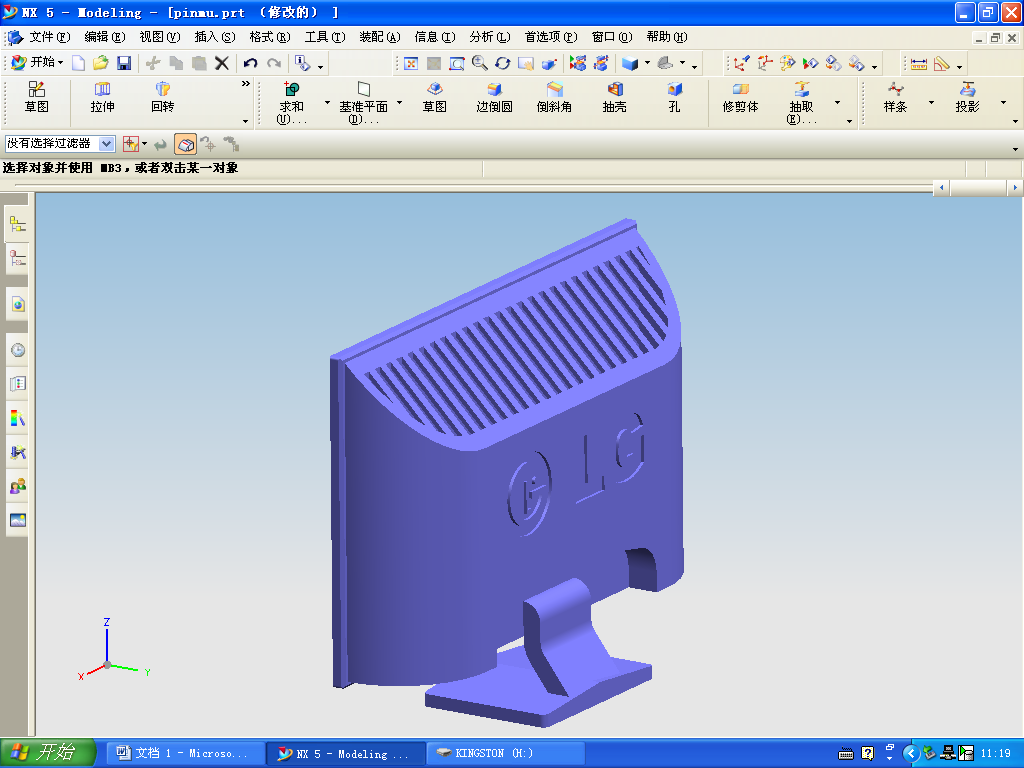Click the Save file icon
1024x768 pixels.
(x=124, y=63)
